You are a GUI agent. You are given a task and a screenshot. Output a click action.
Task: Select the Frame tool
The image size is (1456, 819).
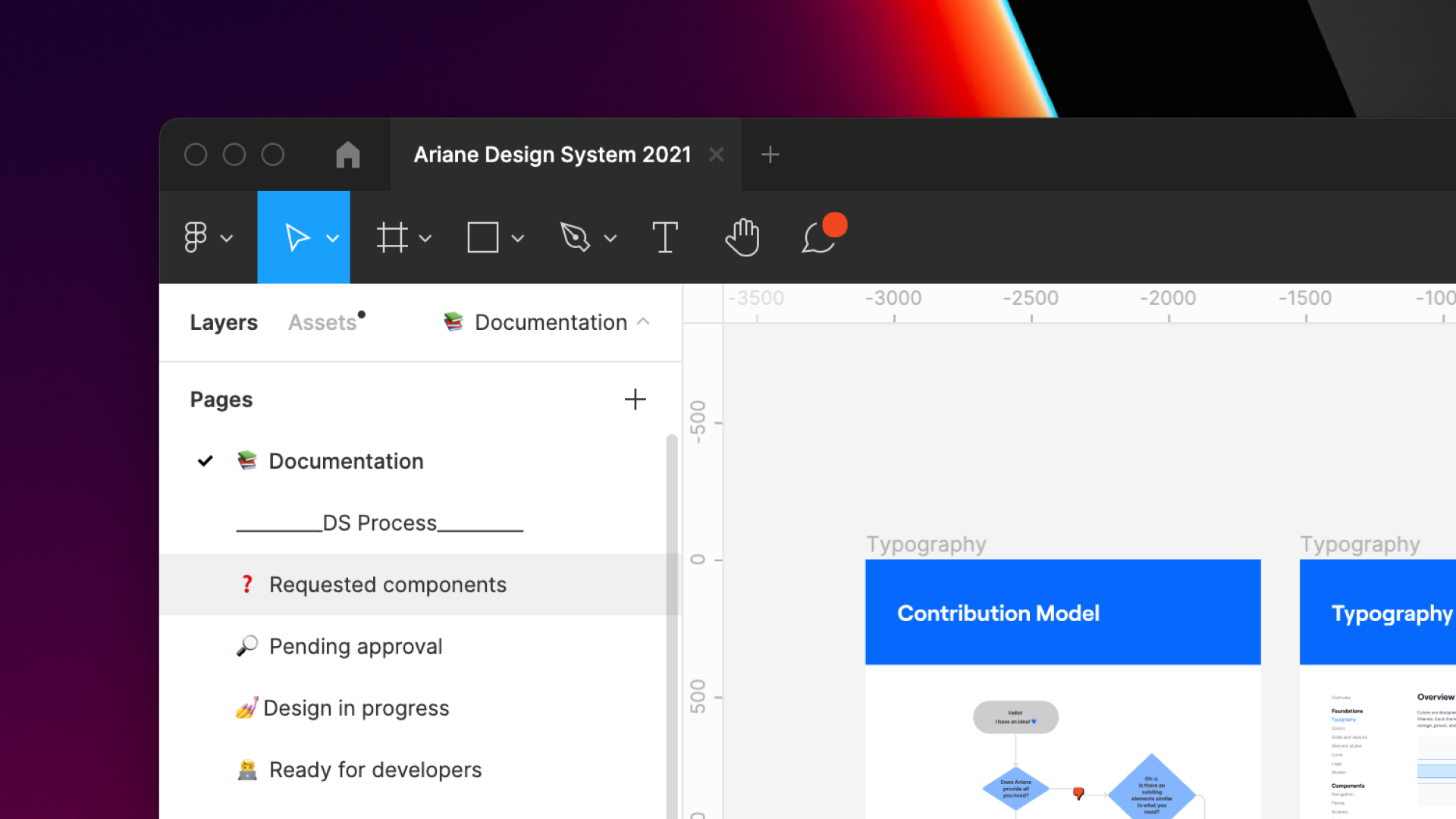392,237
